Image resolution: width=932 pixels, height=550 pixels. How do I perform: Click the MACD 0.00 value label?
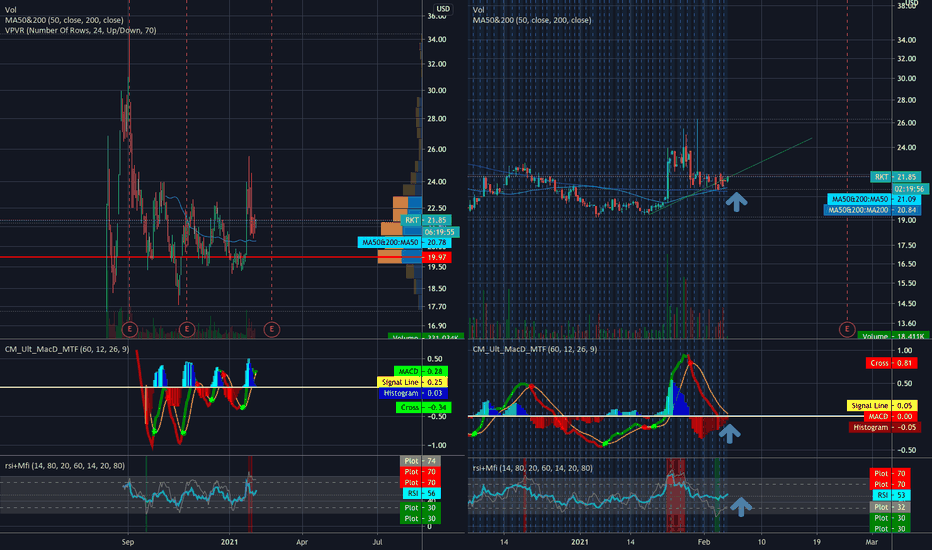890,416
